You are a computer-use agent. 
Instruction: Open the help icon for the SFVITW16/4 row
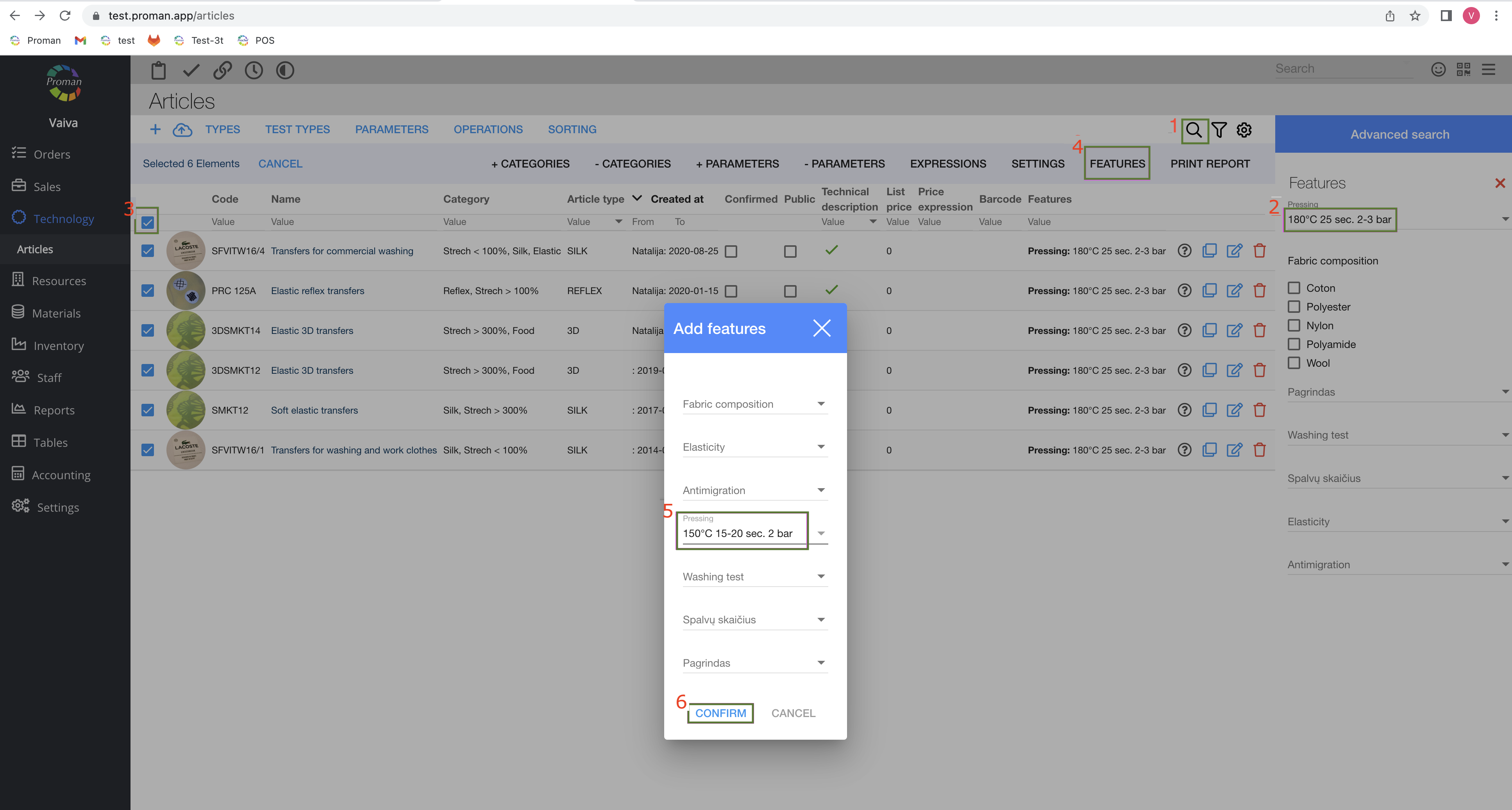point(1185,250)
